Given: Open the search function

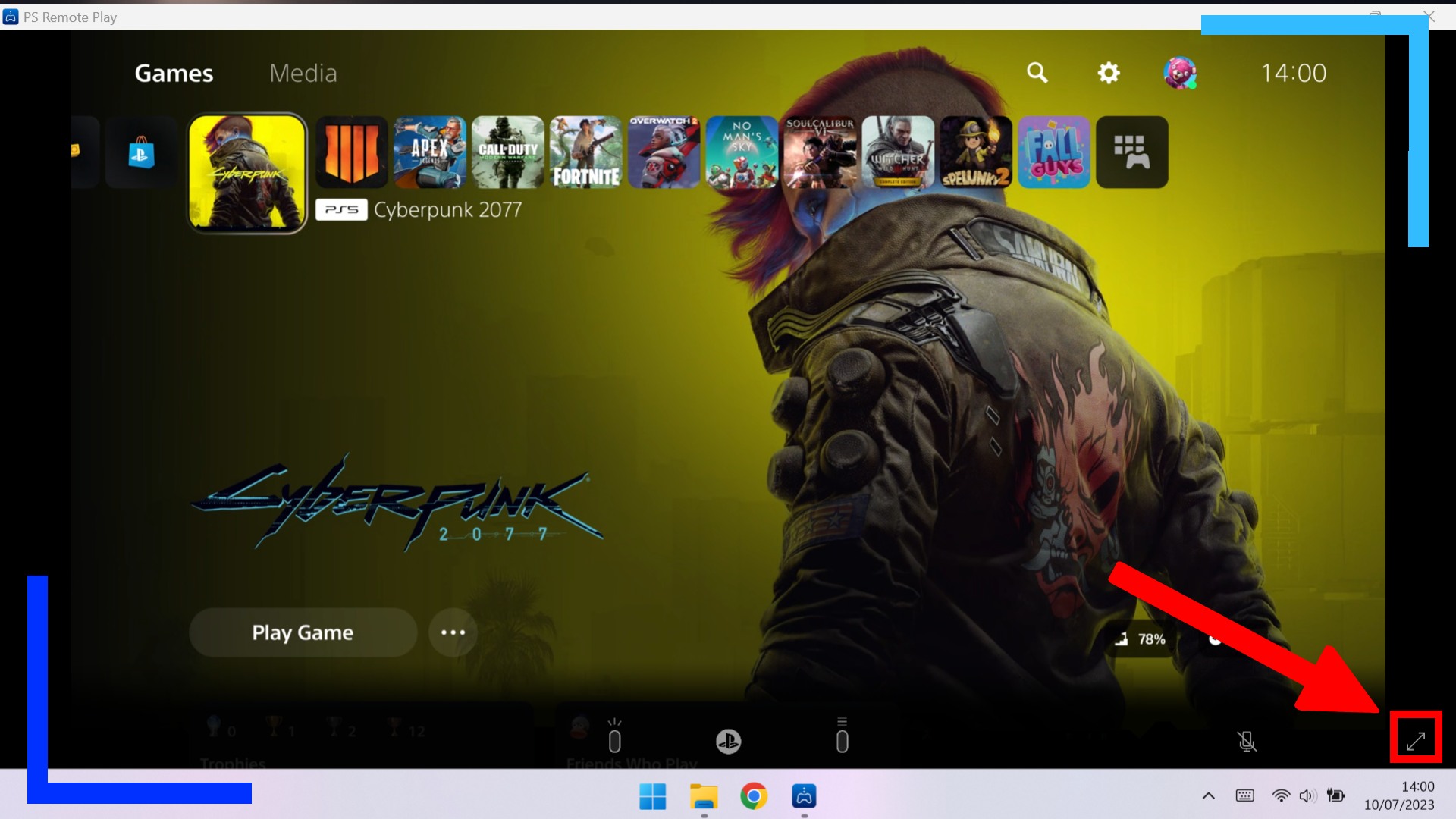Looking at the screenshot, I should click(1037, 73).
